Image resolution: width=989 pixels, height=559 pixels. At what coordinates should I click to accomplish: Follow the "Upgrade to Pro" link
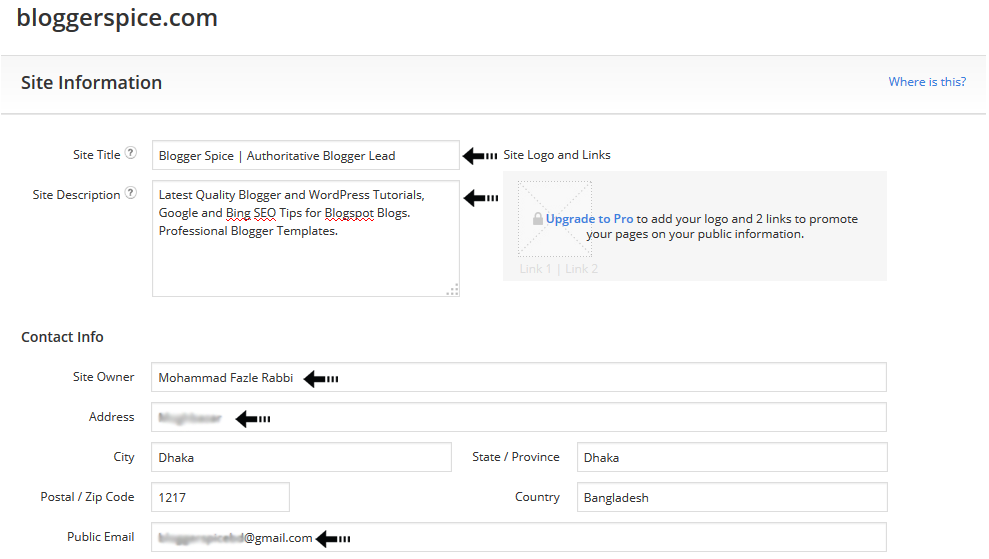(x=589, y=219)
